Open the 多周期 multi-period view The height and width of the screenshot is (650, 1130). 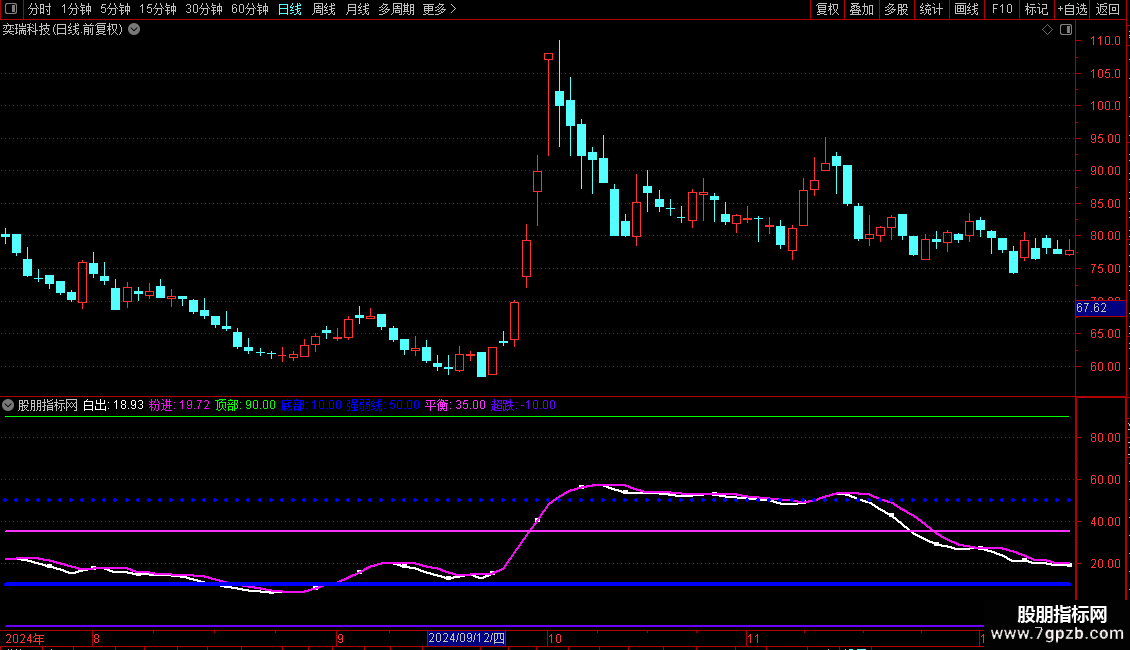(x=396, y=9)
